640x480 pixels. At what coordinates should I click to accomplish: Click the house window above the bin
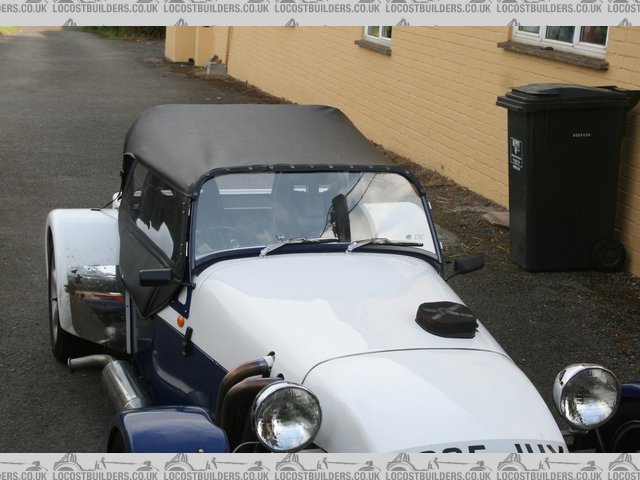560,38
